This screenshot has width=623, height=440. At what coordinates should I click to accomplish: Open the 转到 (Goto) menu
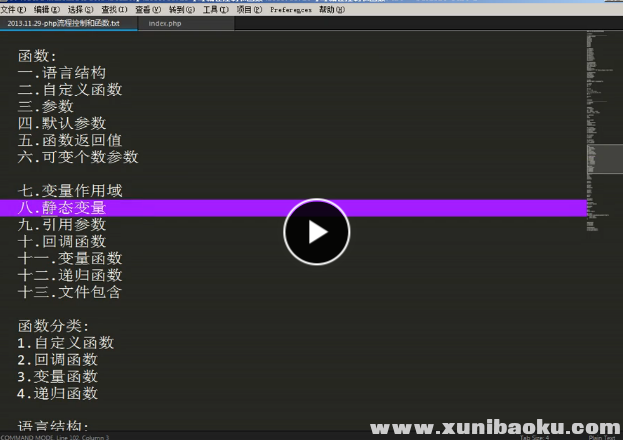pos(182,8)
